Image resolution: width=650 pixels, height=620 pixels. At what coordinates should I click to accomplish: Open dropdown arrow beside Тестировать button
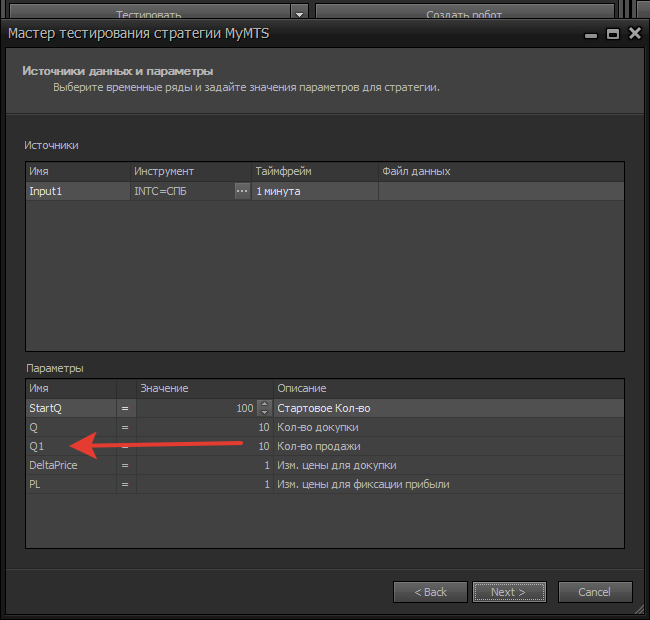click(299, 14)
